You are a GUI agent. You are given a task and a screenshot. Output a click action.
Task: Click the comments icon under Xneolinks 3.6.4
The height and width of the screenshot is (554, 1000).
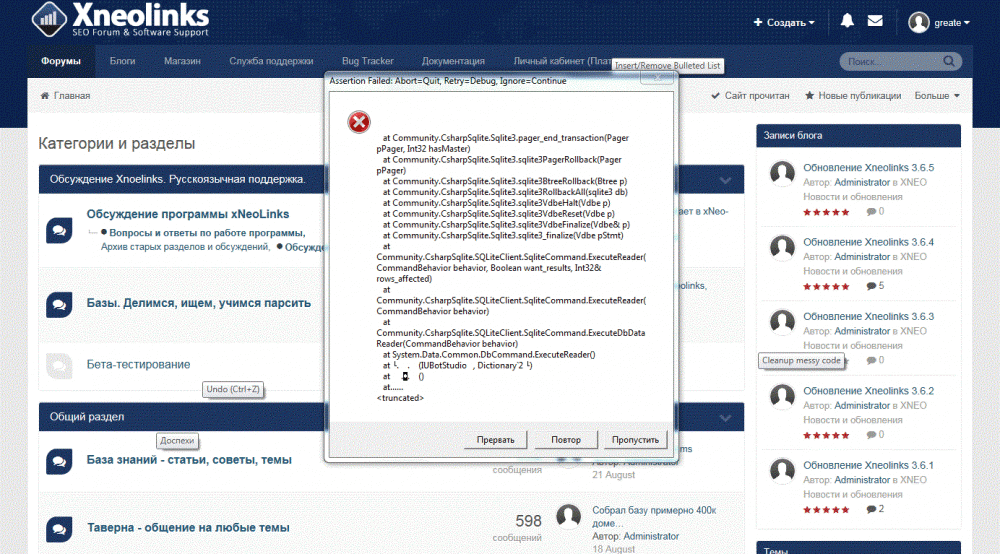(x=871, y=286)
